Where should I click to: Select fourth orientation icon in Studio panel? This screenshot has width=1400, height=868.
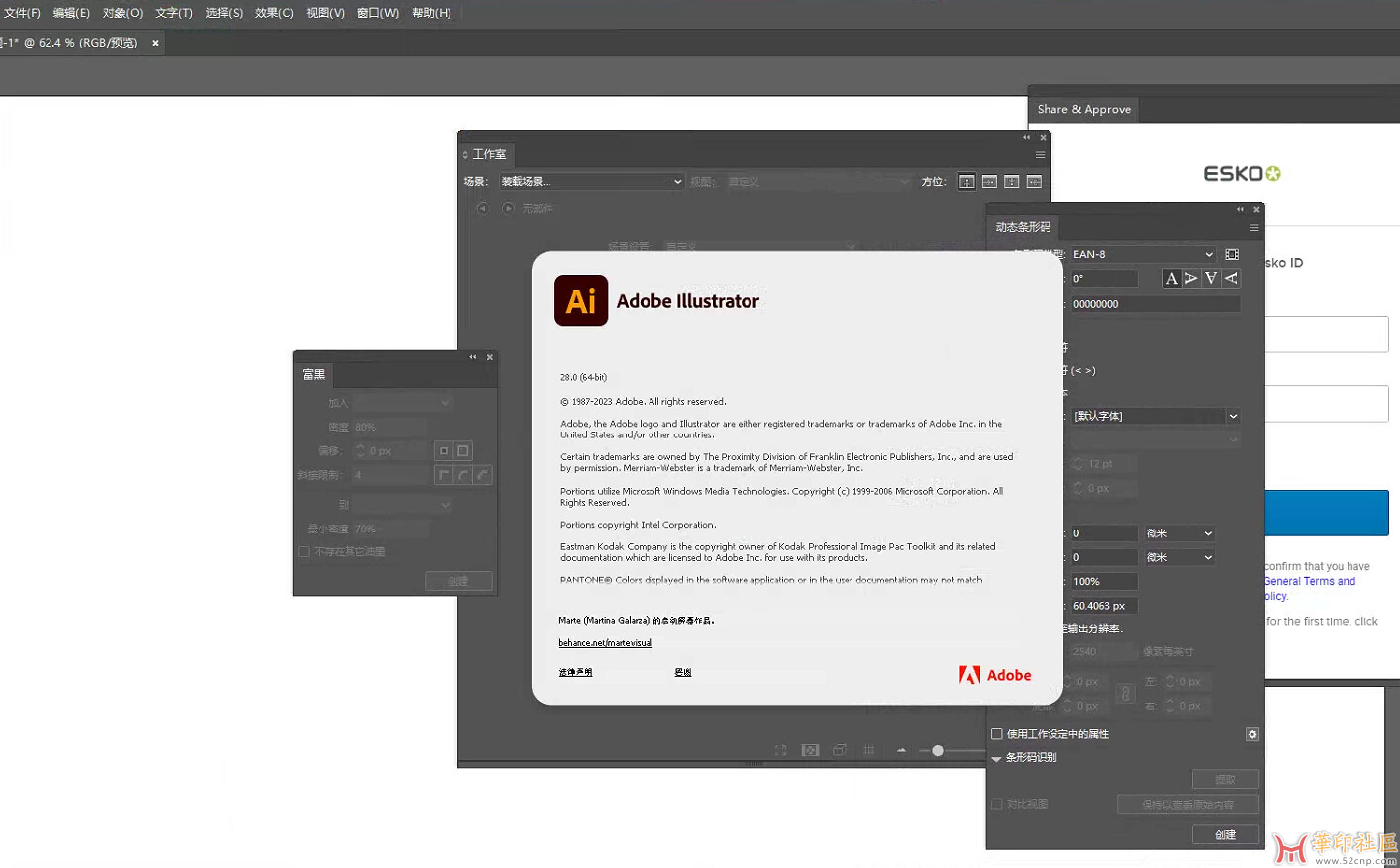click(x=1034, y=182)
